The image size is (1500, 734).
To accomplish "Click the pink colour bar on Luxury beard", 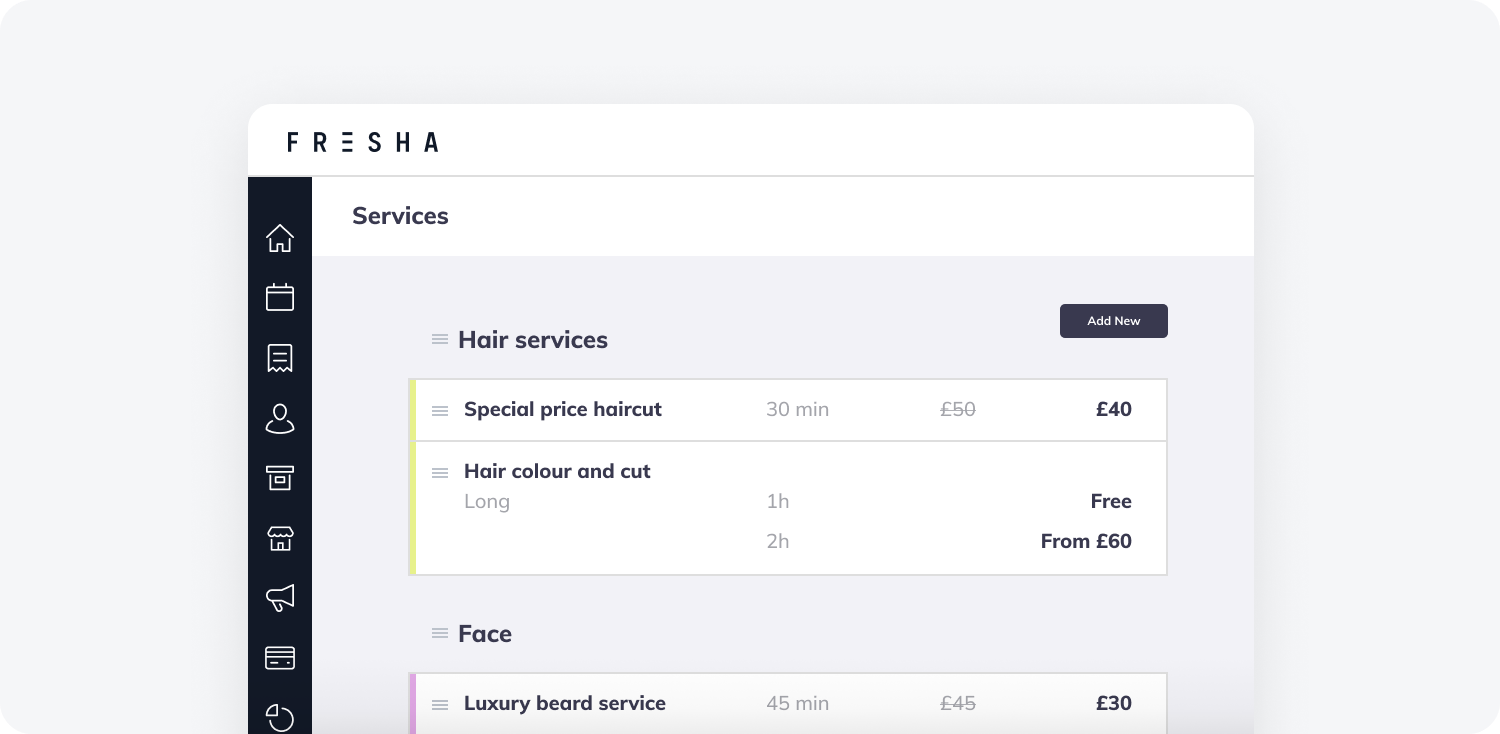I will point(412,703).
